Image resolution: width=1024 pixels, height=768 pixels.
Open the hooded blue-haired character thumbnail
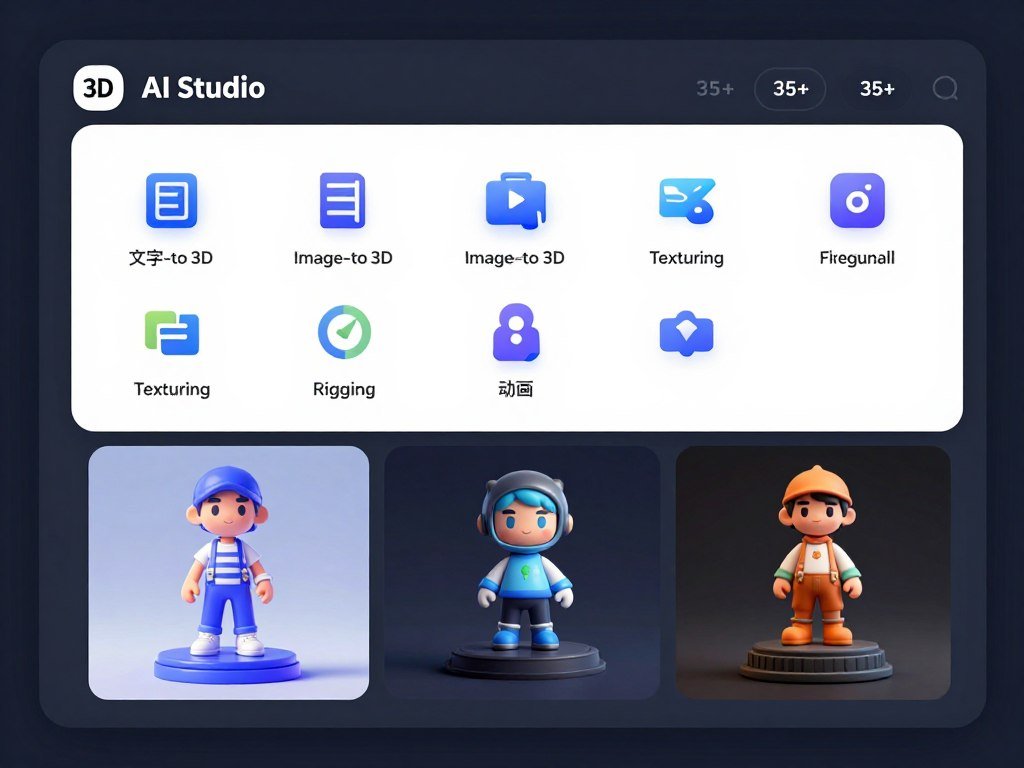click(522, 573)
